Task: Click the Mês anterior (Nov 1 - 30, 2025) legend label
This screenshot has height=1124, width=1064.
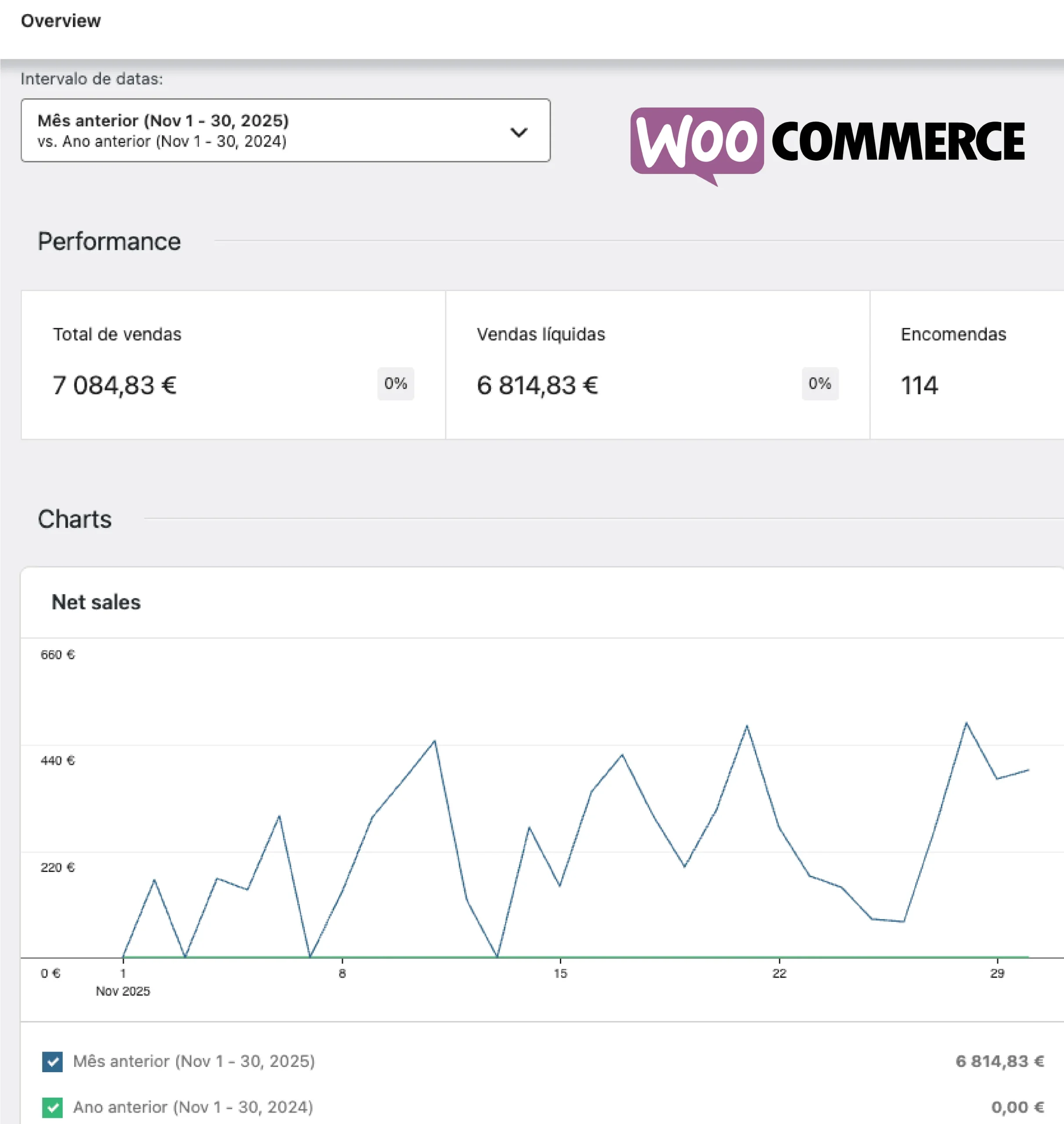Action: click(x=194, y=1061)
